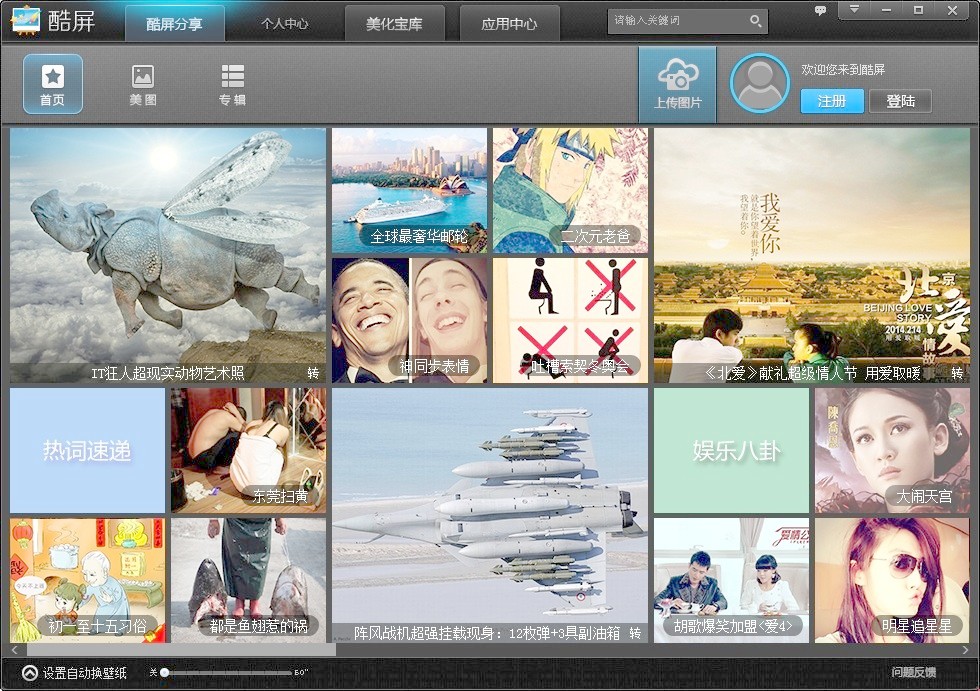Screen dimensions: 980x691
Task: Click the wallpaper interval slider handle
Action: coord(164,673)
